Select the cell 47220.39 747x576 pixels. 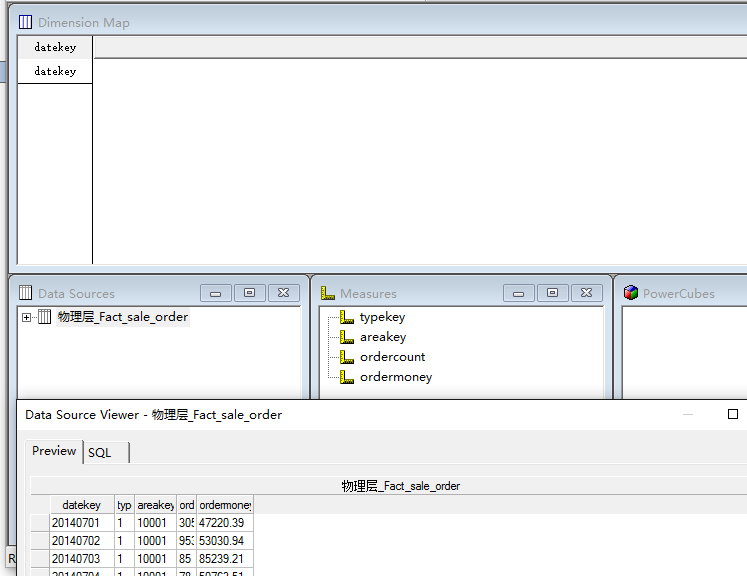point(225,523)
